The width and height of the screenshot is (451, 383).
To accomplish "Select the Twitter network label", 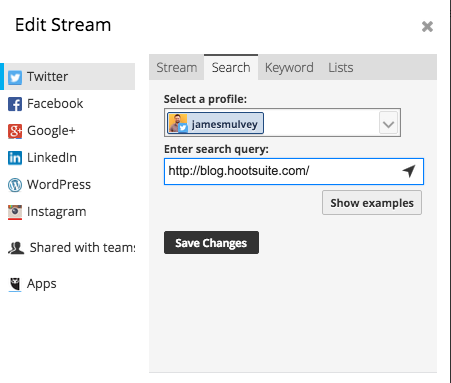I will pos(47,77).
